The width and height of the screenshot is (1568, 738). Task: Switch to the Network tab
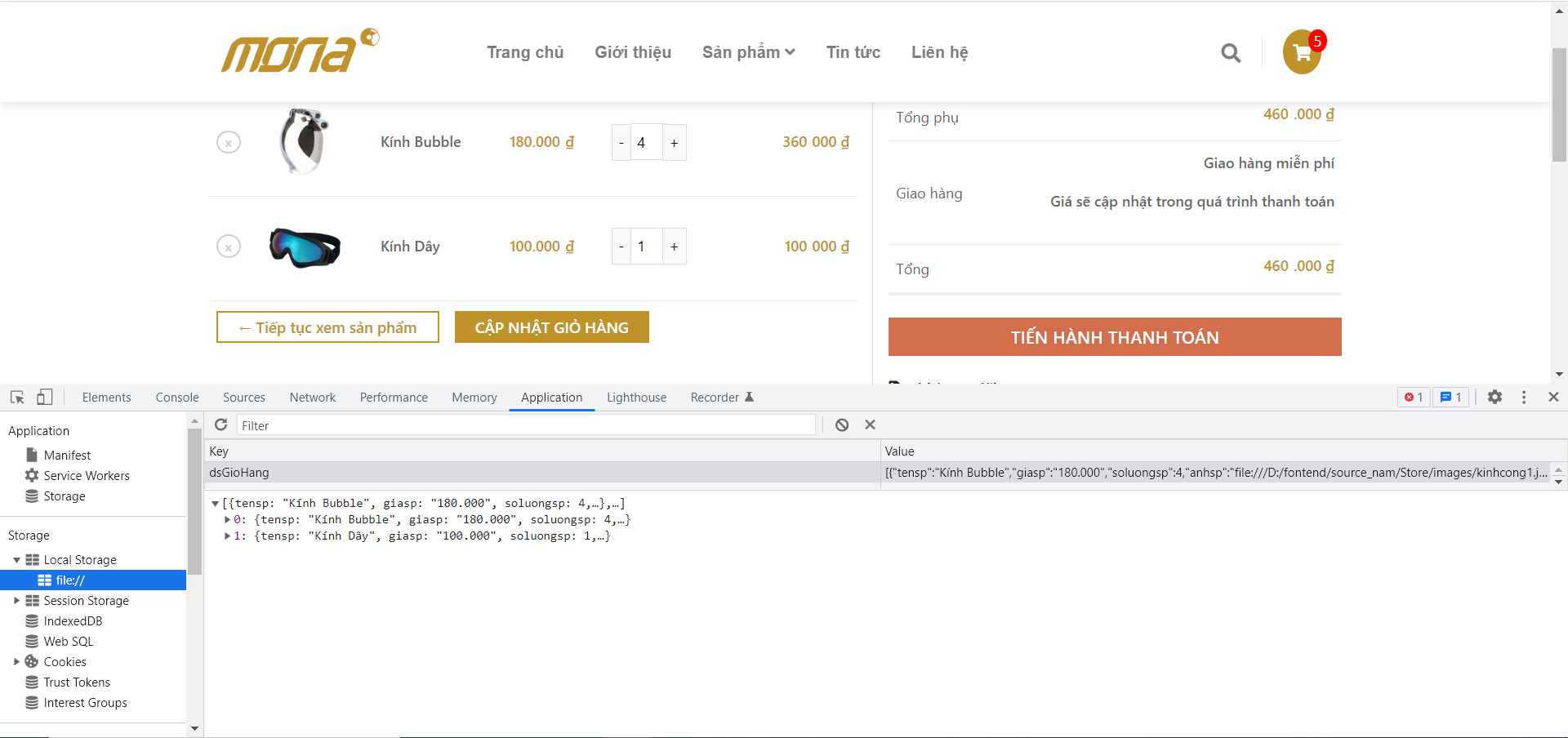pyautogui.click(x=313, y=398)
